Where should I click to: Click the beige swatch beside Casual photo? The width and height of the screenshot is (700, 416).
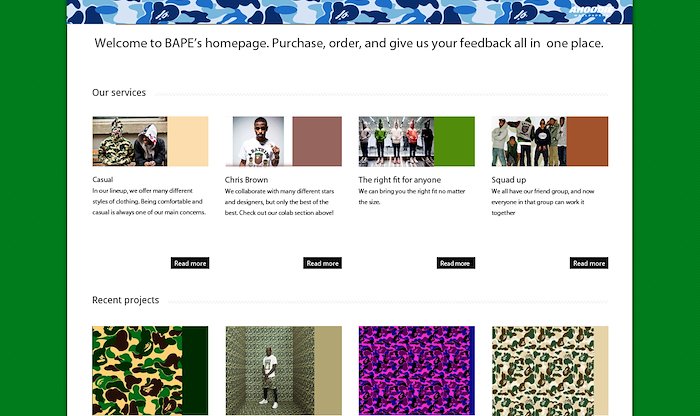[188, 141]
